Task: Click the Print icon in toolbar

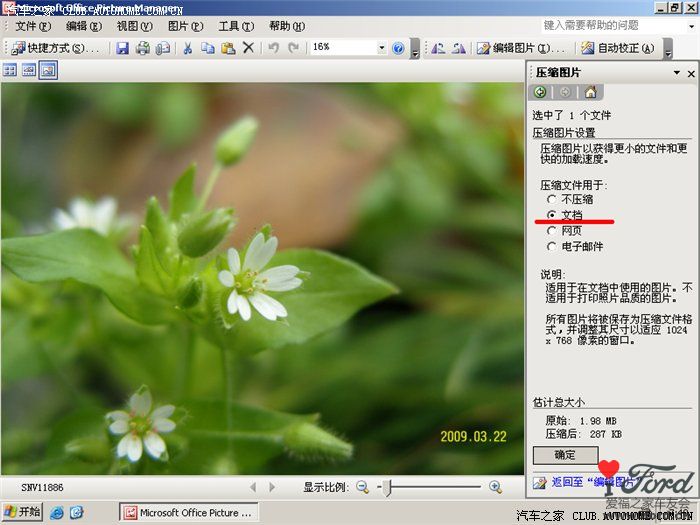Action: (x=143, y=48)
